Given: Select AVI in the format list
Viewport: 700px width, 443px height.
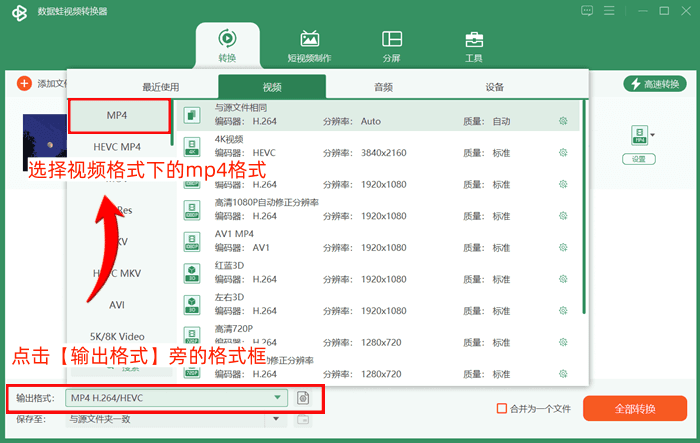Looking at the screenshot, I should (117, 305).
